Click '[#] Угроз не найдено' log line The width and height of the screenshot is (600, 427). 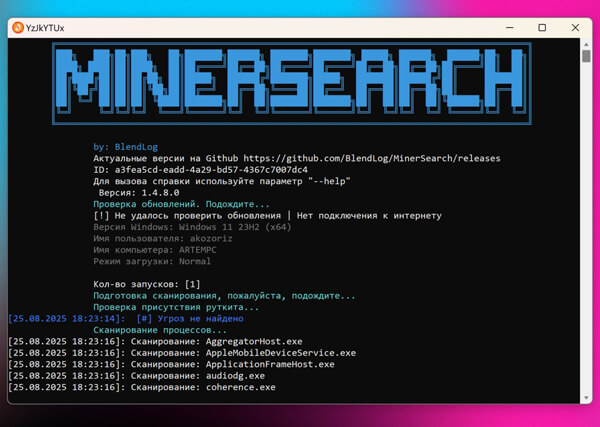point(126,318)
